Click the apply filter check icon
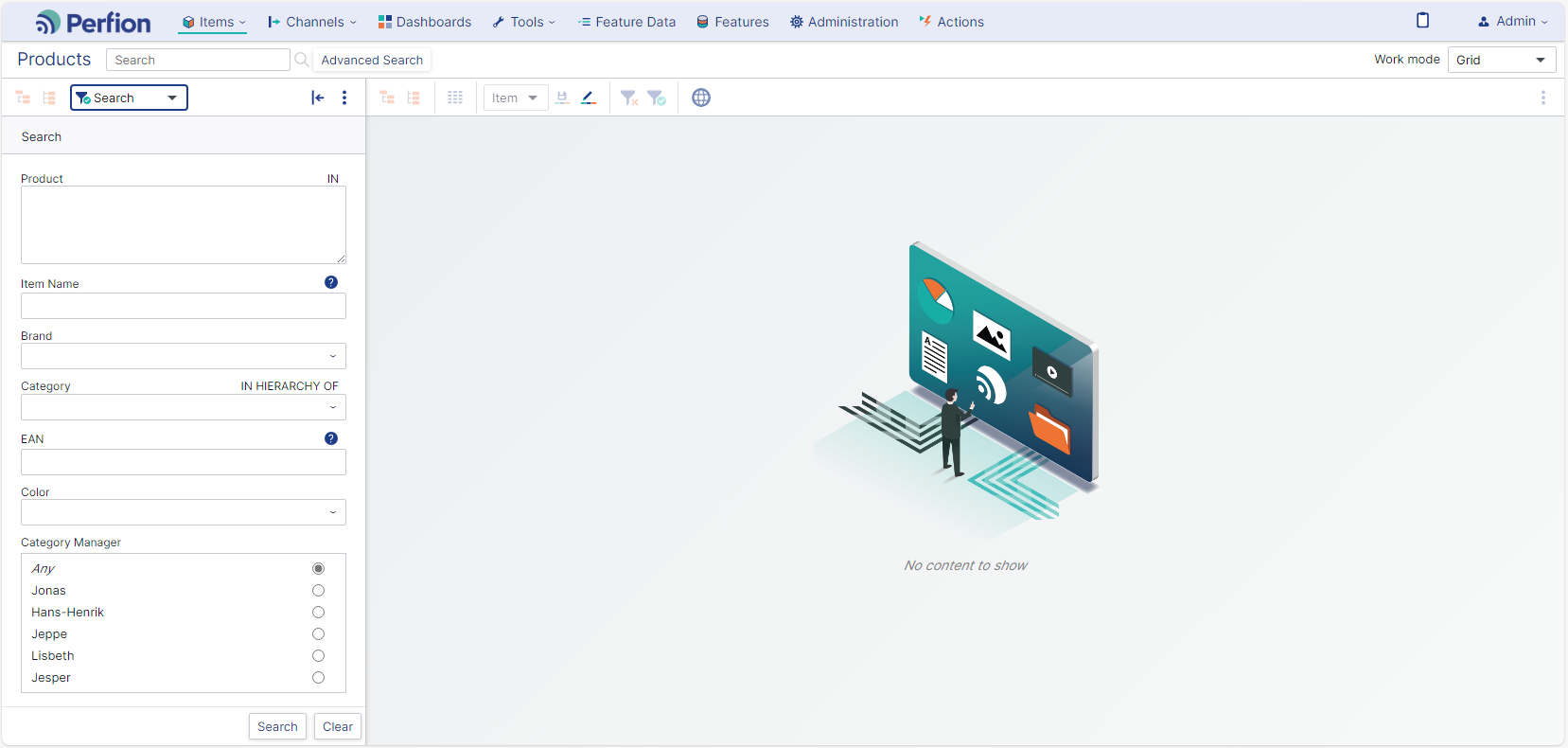This screenshot has height=748, width=1568. click(x=657, y=98)
